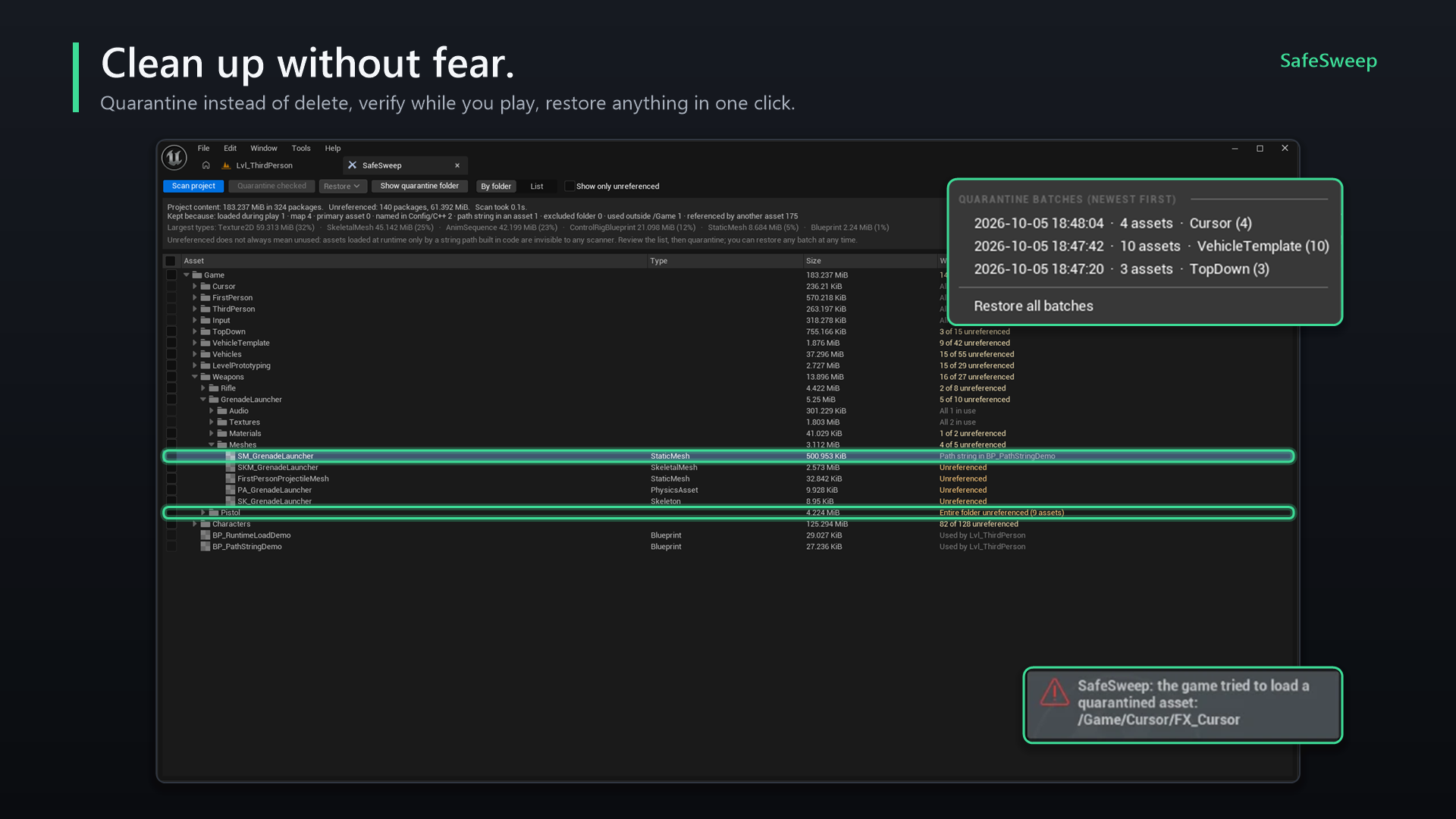Open the Tools menu

(x=301, y=149)
